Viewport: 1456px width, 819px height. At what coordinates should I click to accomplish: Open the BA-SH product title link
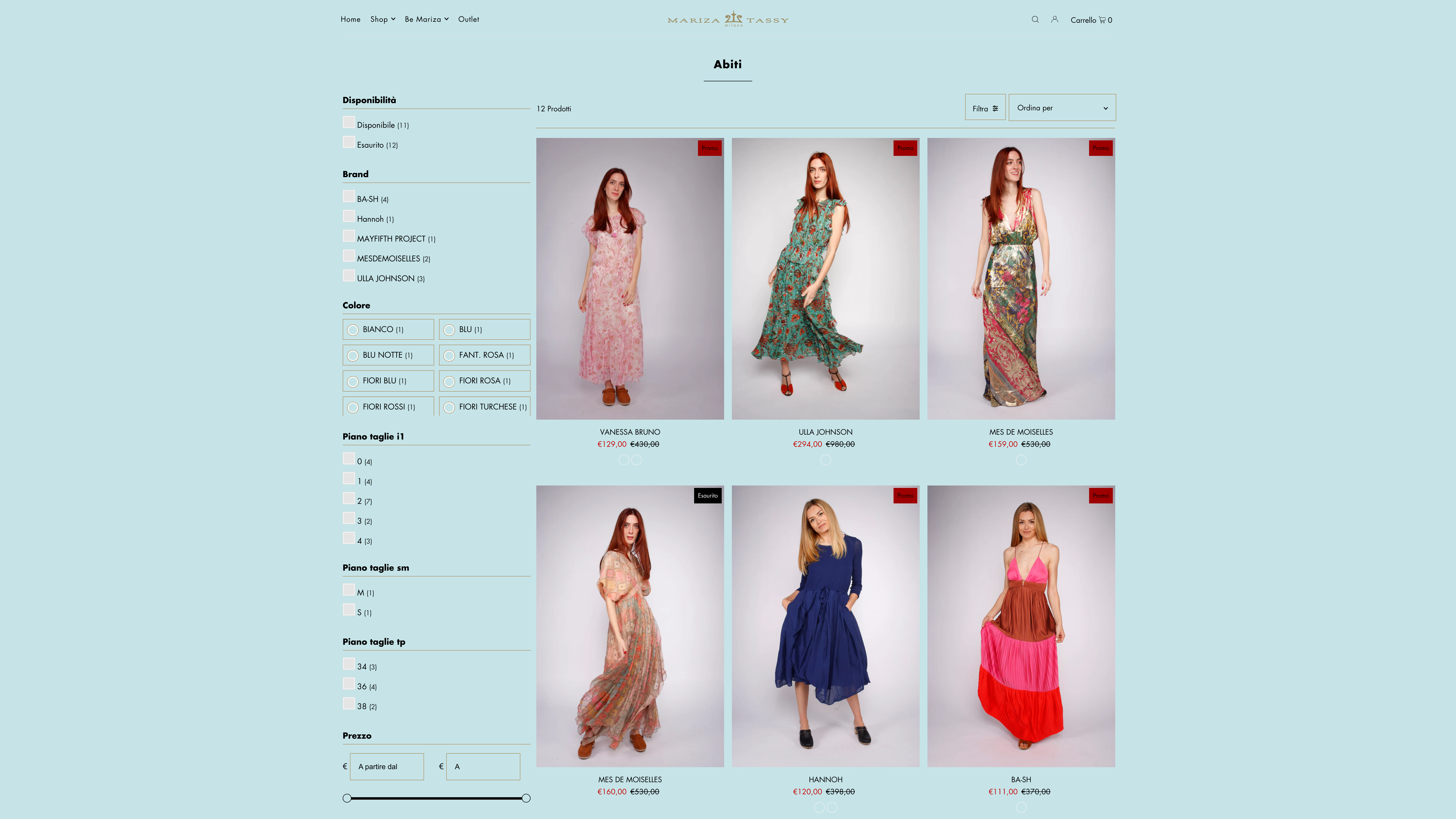pyautogui.click(x=1021, y=780)
